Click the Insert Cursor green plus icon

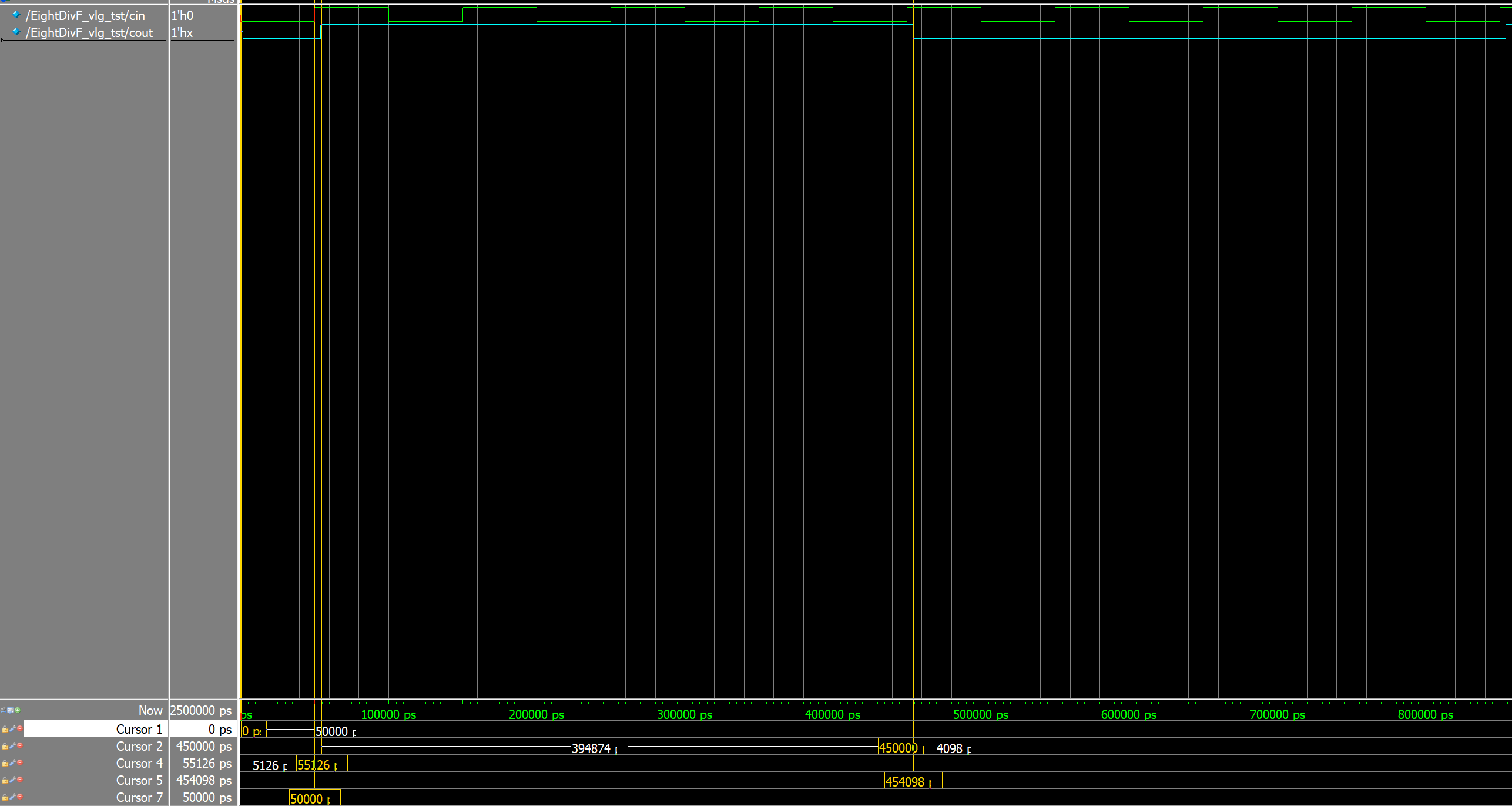click(18, 710)
